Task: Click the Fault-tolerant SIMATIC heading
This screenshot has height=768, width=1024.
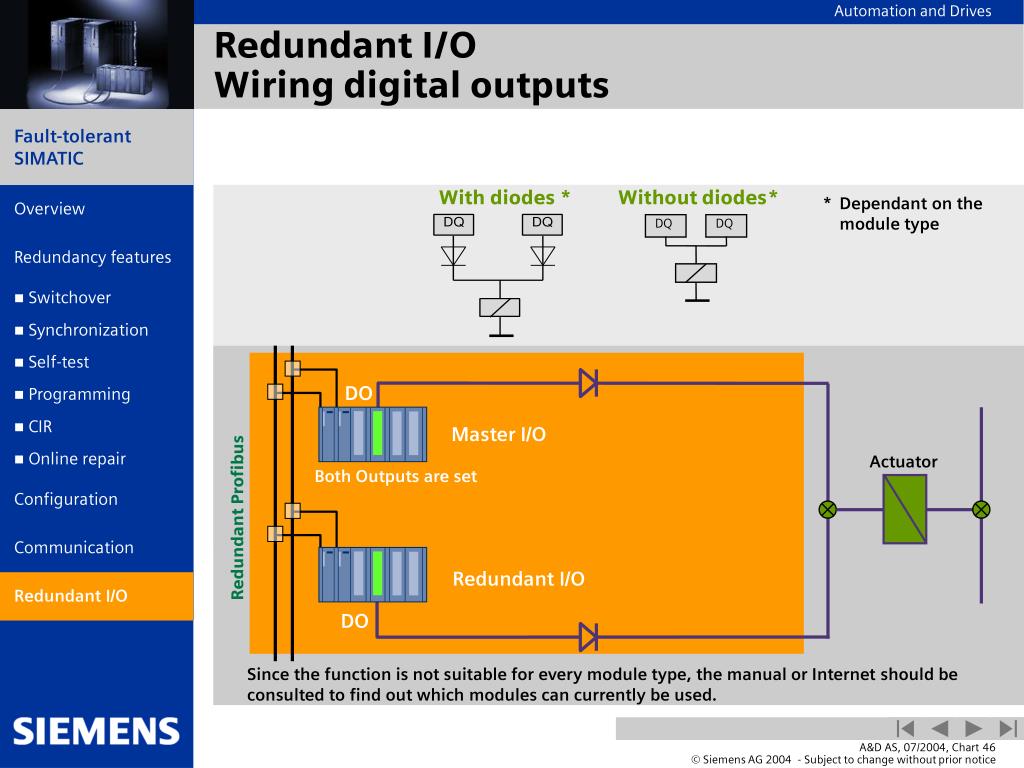Action: [72, 147]
